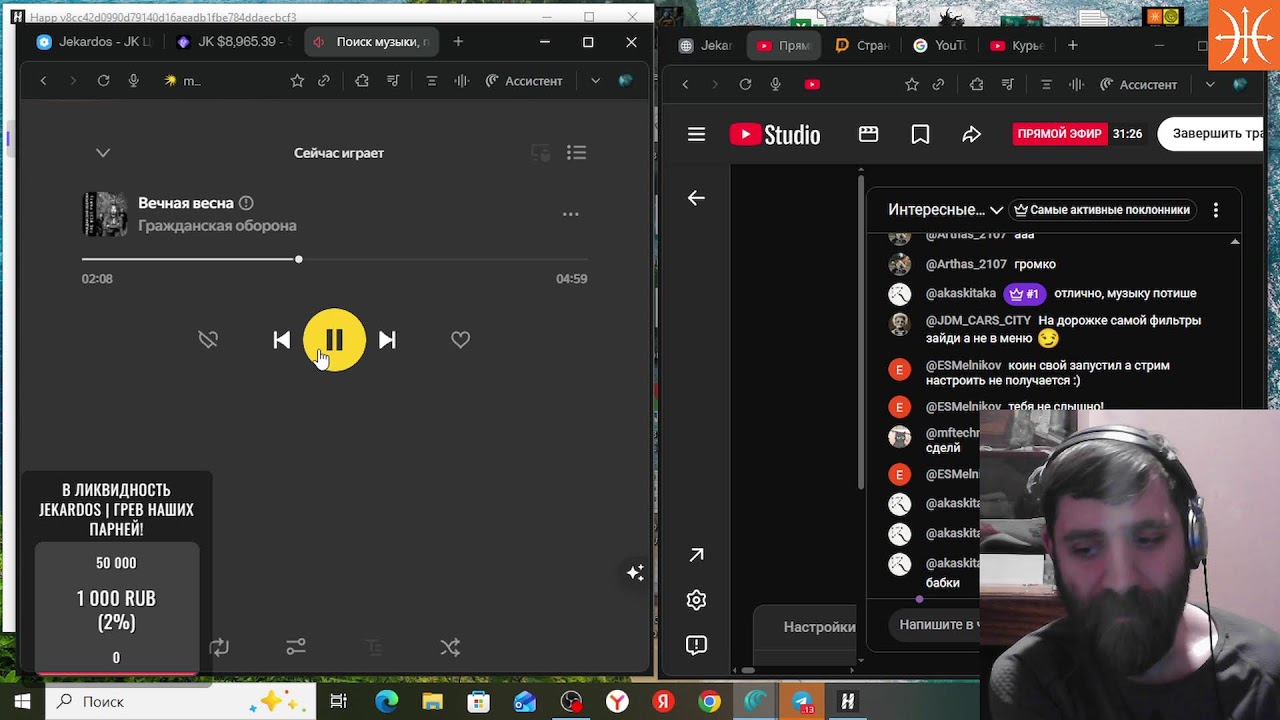Activate voice search in the music browser

[133, 81]
